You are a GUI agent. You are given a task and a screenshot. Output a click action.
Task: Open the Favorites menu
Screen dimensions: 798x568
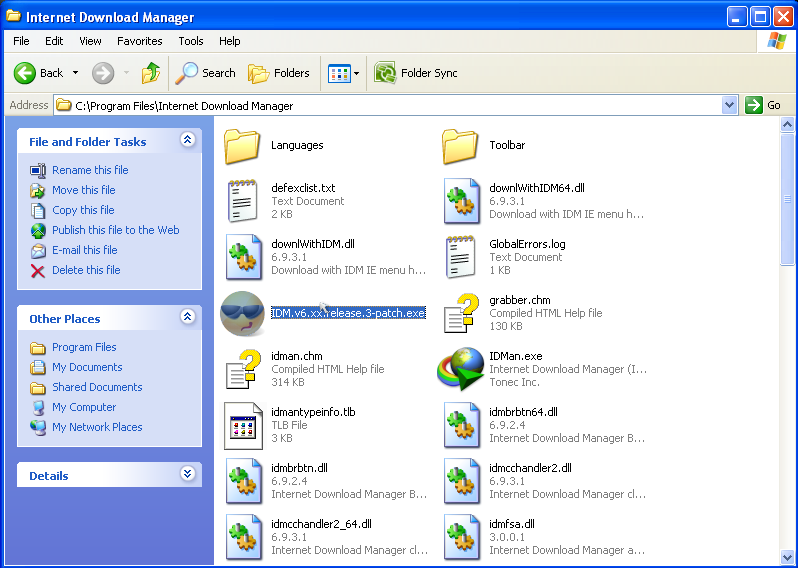[139, 41]
